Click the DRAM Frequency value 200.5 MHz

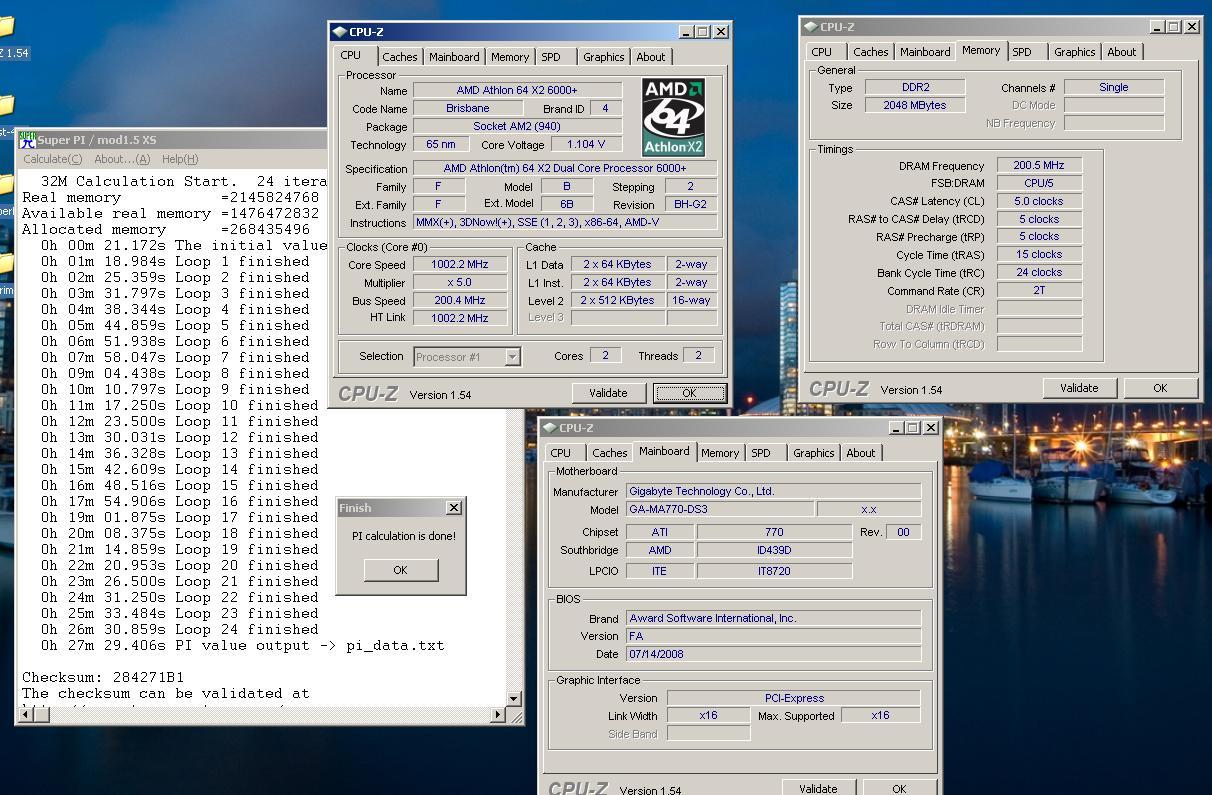click(x=1039, y=166)
